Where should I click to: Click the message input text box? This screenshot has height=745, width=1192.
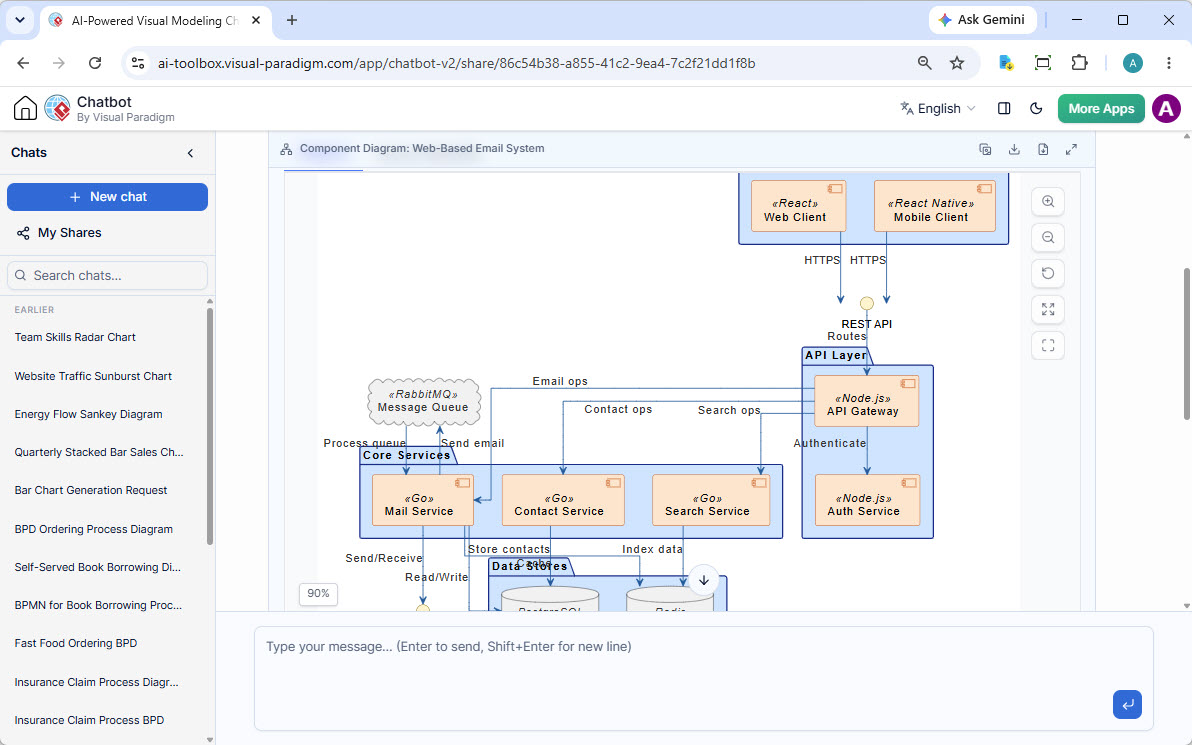(x=703, y=678)
